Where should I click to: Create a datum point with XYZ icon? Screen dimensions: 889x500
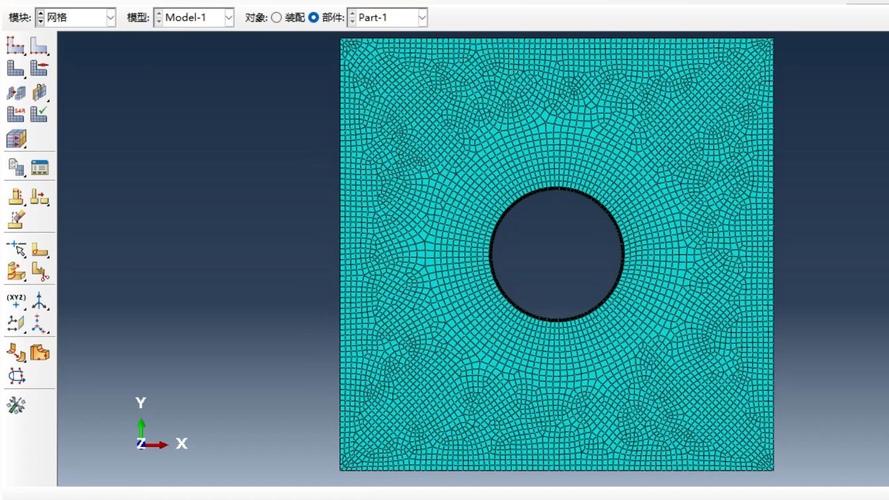coord(16,300)
